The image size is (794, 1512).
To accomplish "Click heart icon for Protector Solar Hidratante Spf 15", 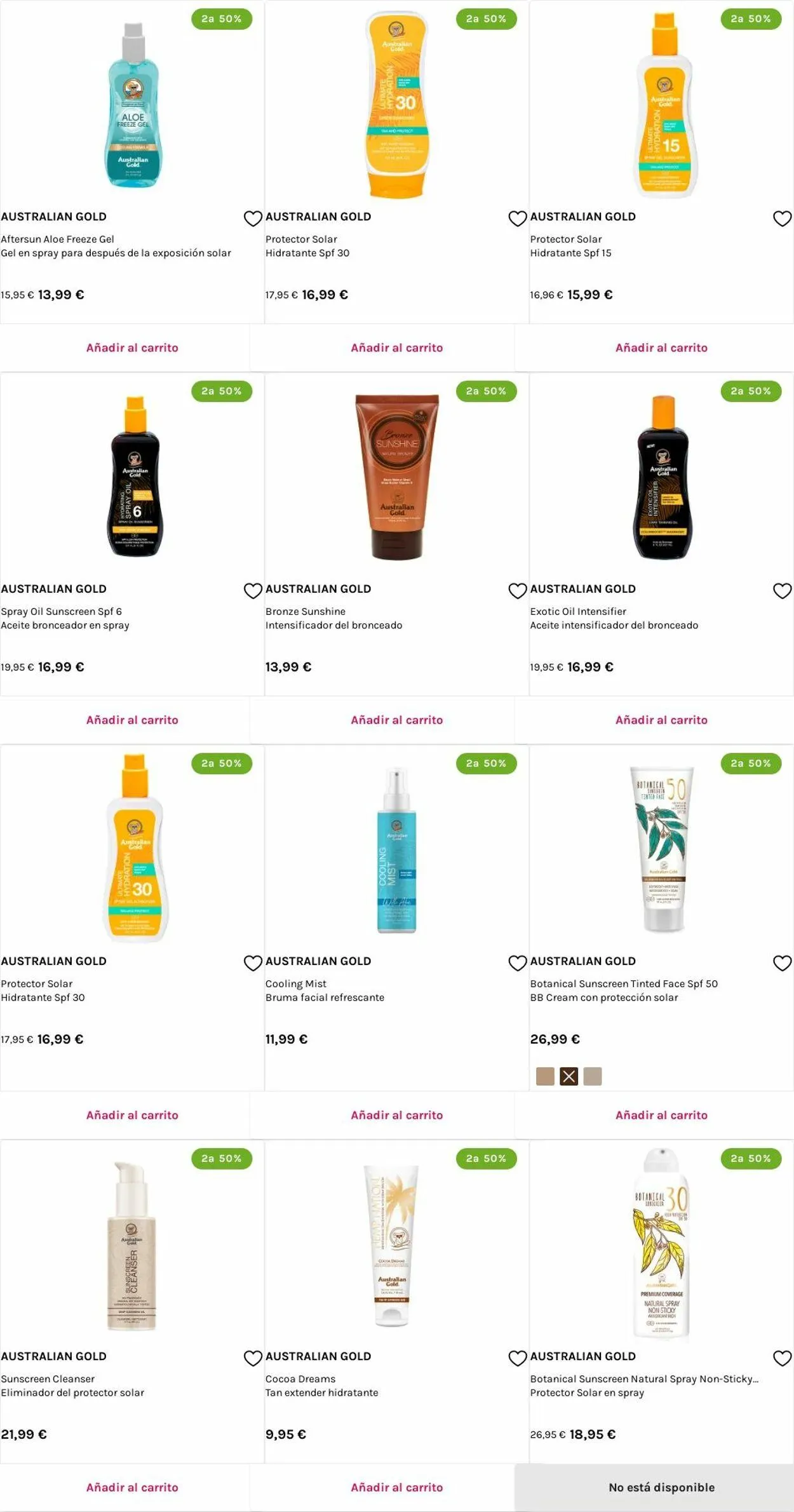I will [x=782, y=219].
